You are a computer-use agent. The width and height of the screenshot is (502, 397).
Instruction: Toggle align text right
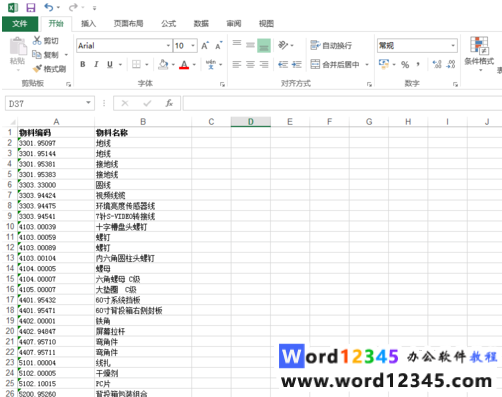(x=264, y=64)
